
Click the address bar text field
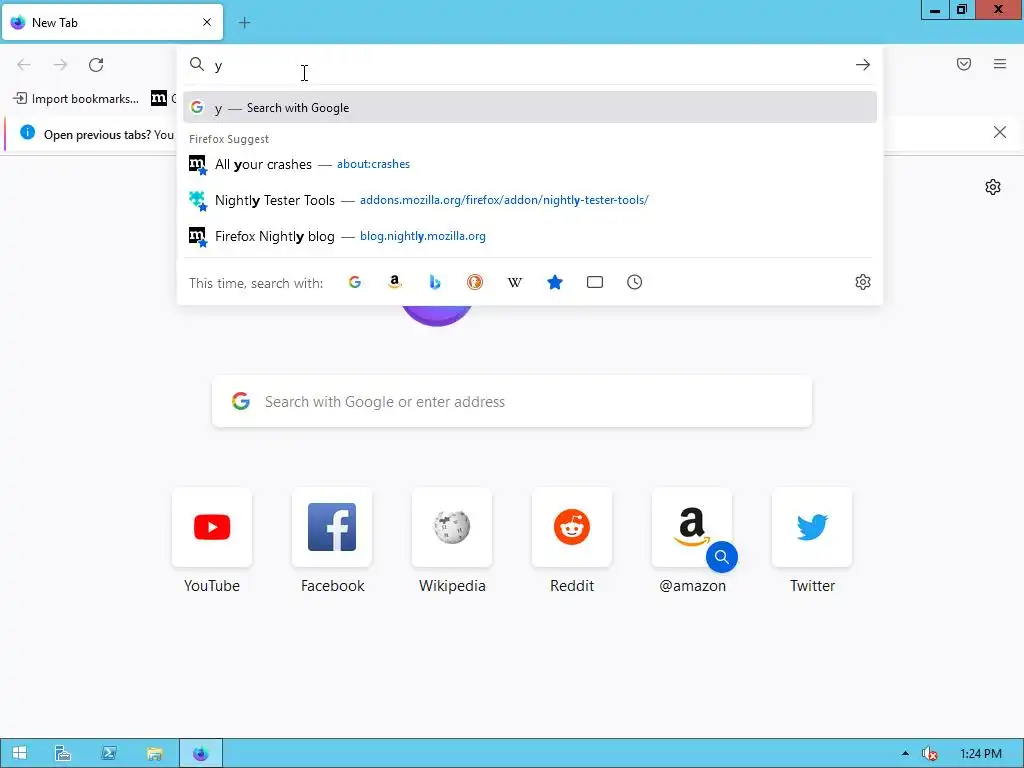(x=529, y=65)
